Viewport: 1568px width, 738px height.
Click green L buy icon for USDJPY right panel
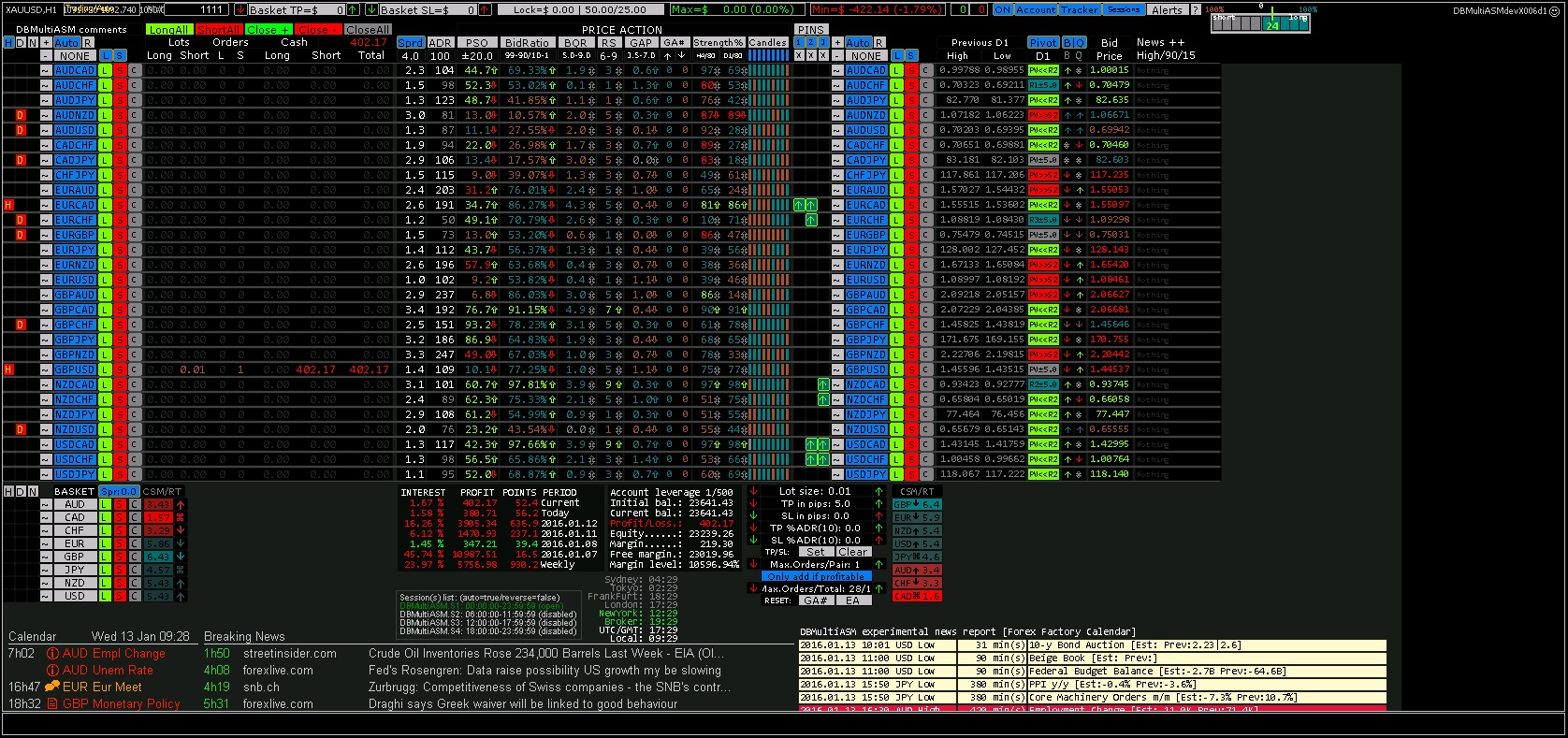(897, 474)
